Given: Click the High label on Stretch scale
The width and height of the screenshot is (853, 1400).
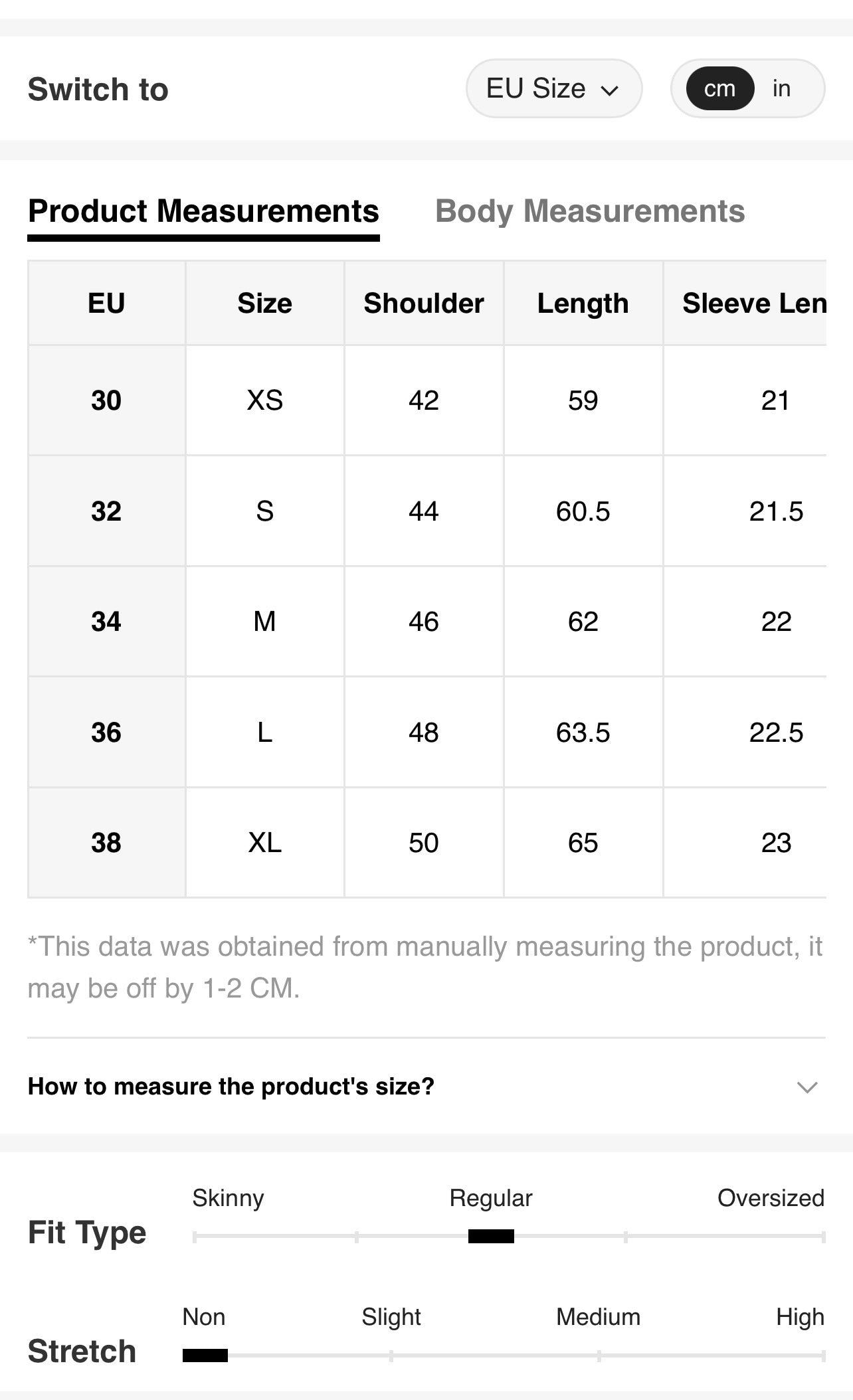Looking at the screenshot, I should (800, 1317).
